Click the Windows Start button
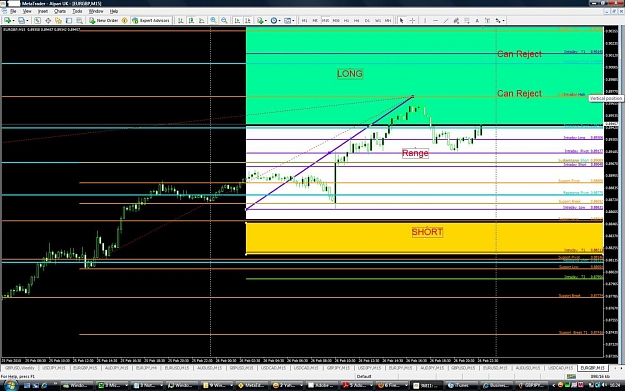 click(x=10, y=385)
